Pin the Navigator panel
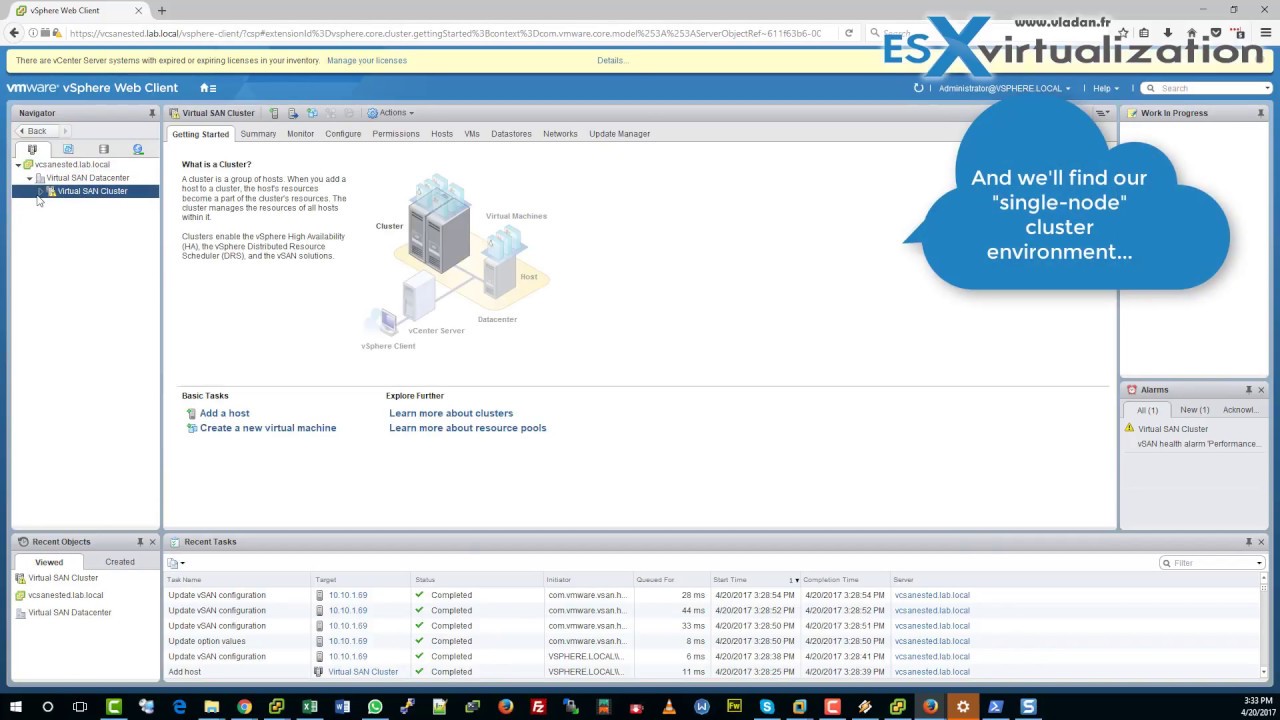This screenshot has width=1280, height=720. click(152, 113)
